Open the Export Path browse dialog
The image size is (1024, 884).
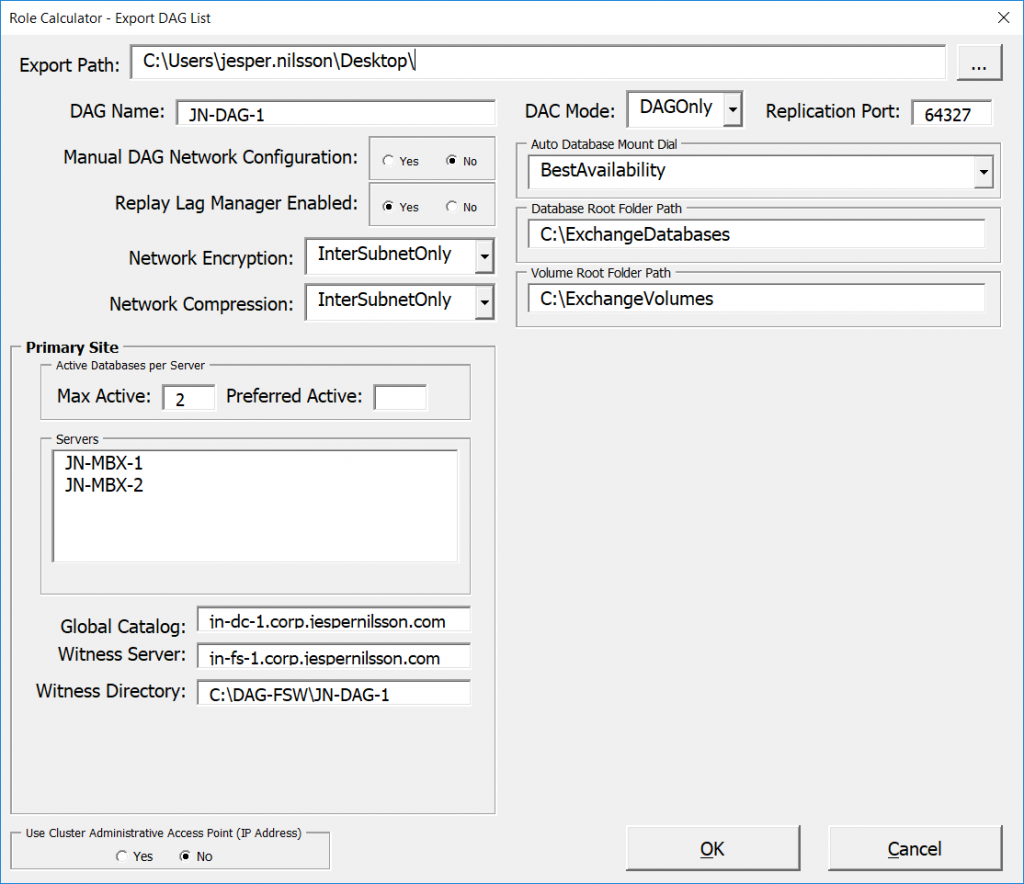tap(979, 62)
